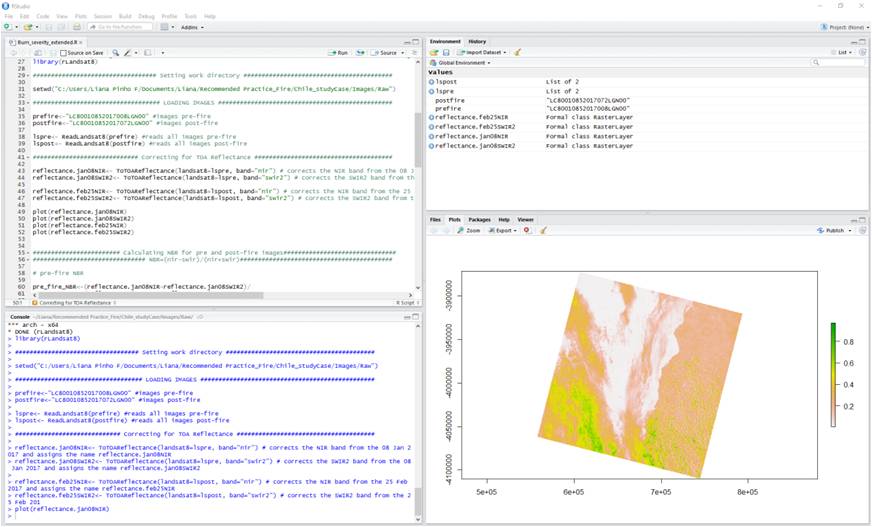
Task: Open the Export dropdown in Plots pane
Action: coord(502,230)
